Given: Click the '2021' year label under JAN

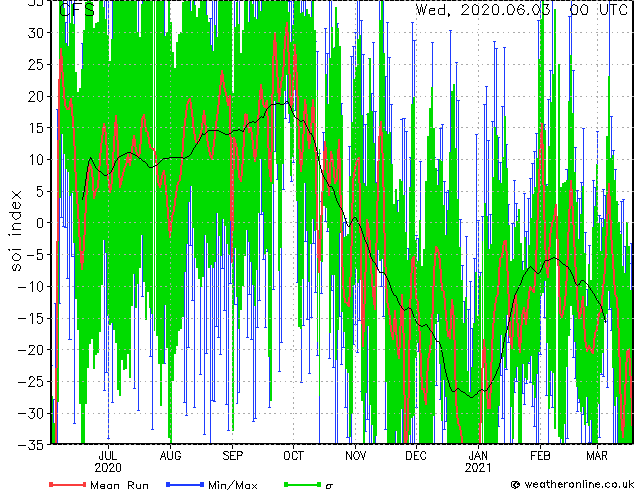Looking at the screenshot, I should pyautogui.click(x=478, y=468).
